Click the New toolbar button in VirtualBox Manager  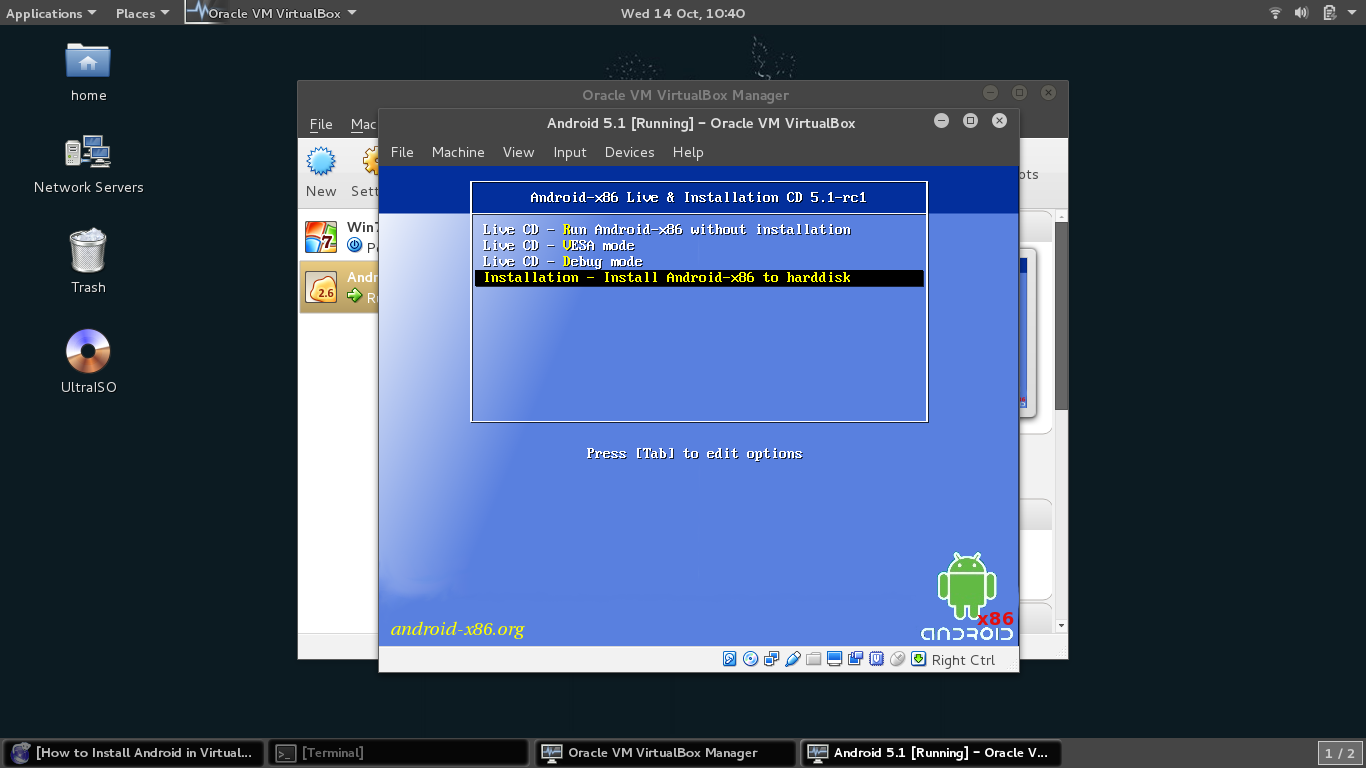point(321,171)
